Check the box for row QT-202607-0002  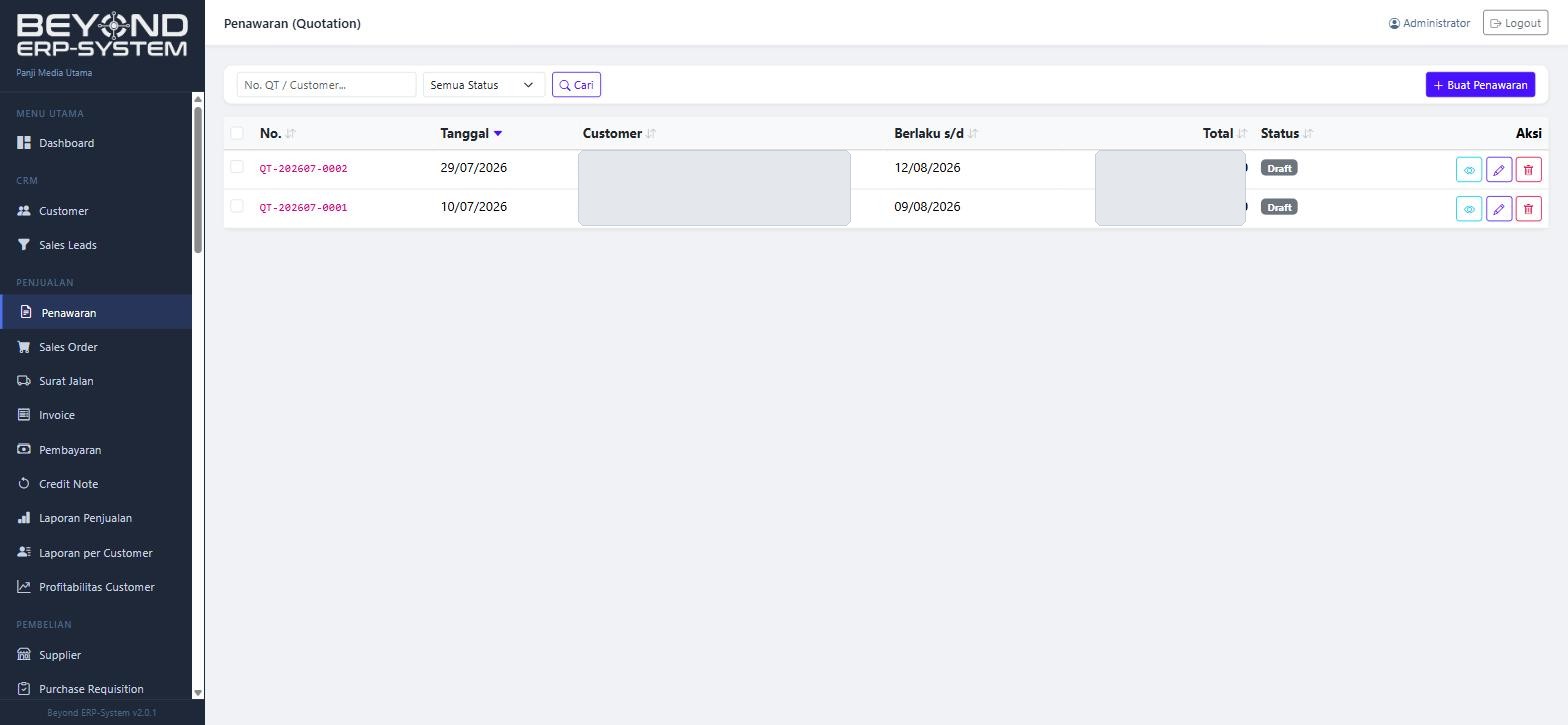[237, 167]
